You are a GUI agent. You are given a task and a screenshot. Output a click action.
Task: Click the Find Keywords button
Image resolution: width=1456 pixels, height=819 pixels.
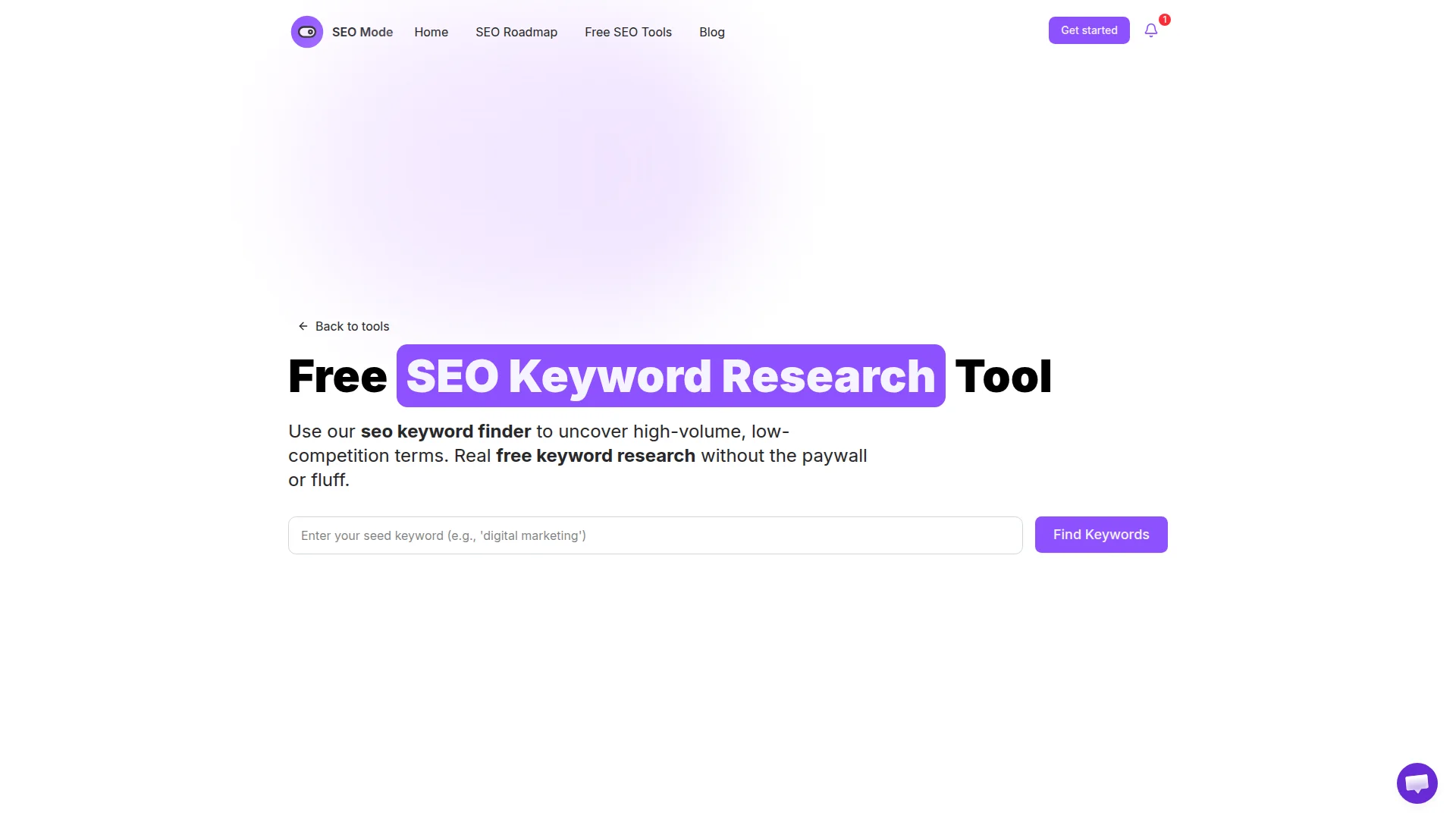click(1101, 534)
